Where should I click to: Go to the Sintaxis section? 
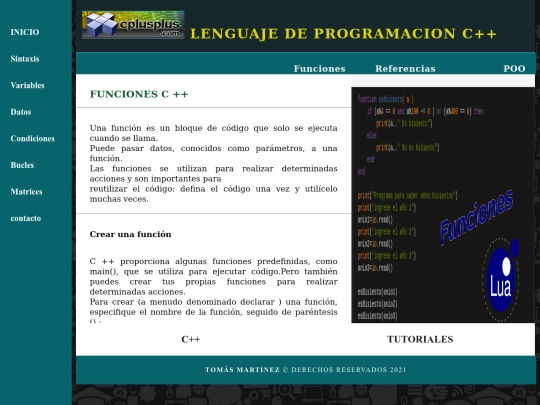[25, 59]
